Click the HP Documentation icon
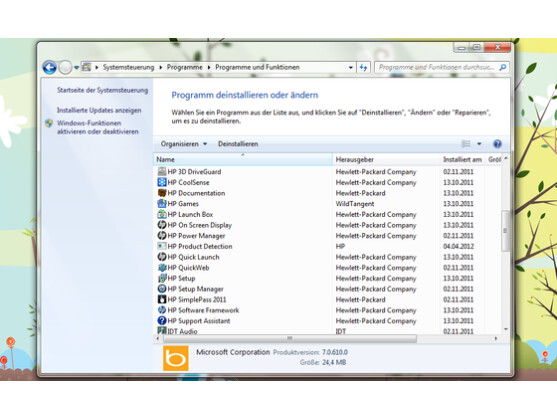 [162, 193]
